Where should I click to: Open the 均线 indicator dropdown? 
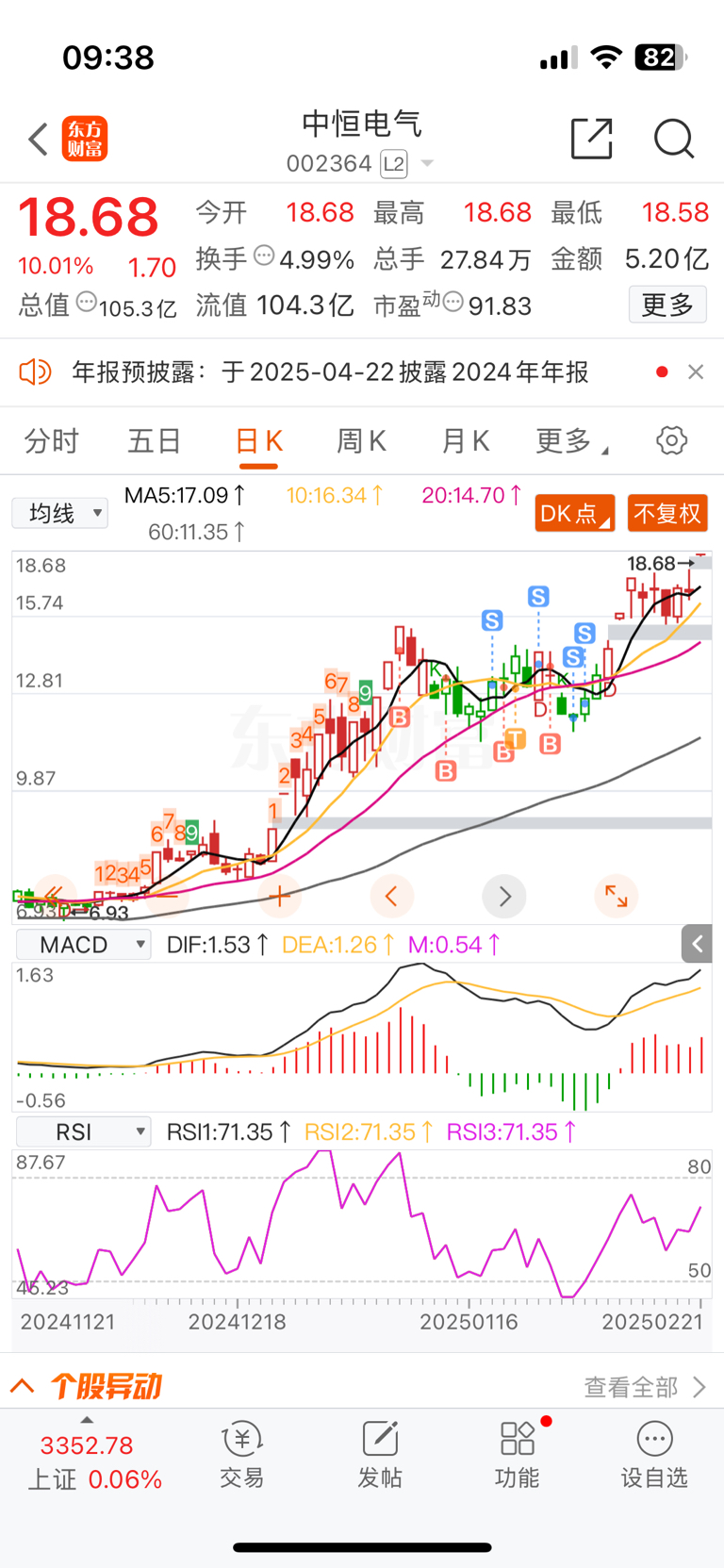point(60,513)
